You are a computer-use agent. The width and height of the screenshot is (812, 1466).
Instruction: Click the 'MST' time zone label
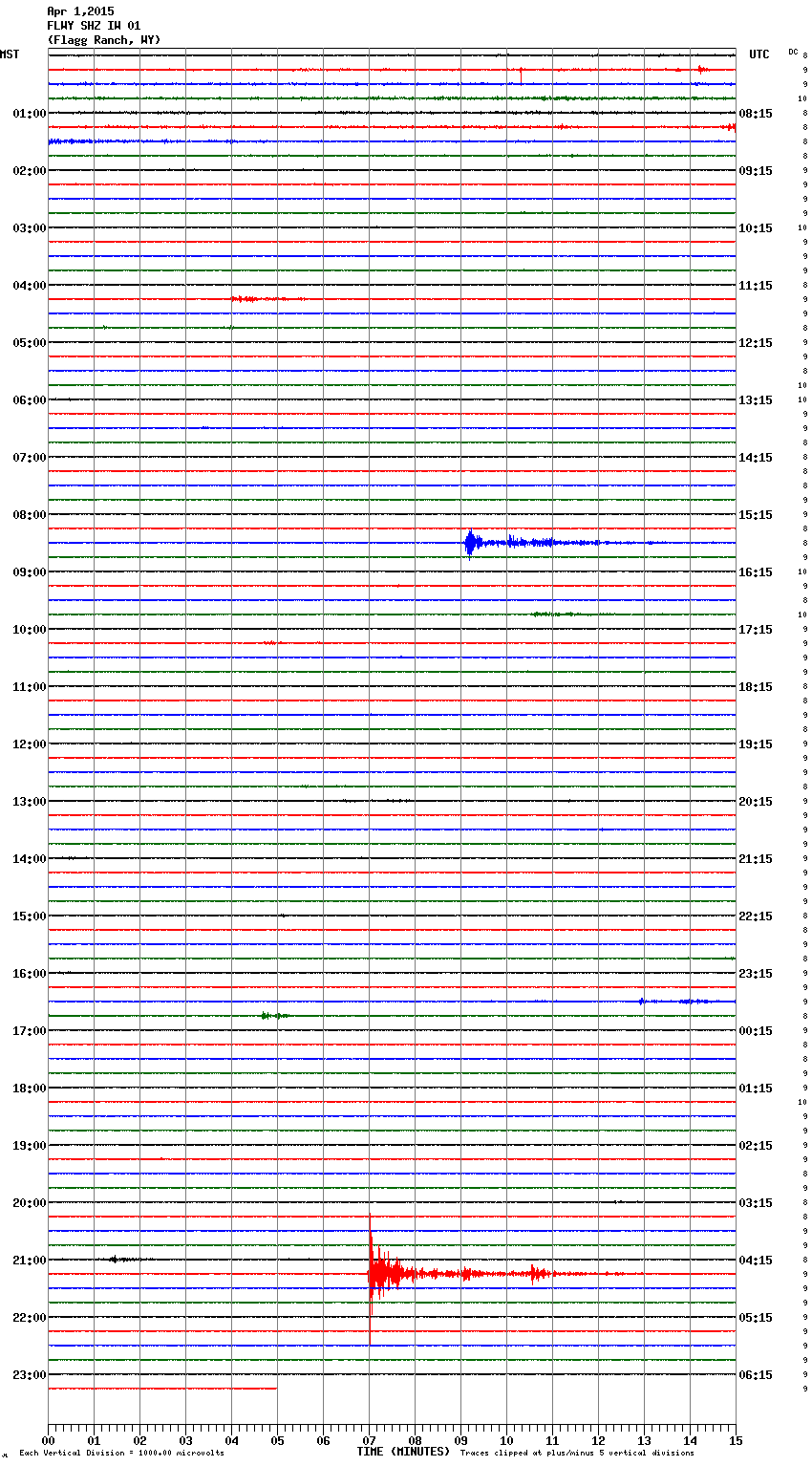click(10, 54)
